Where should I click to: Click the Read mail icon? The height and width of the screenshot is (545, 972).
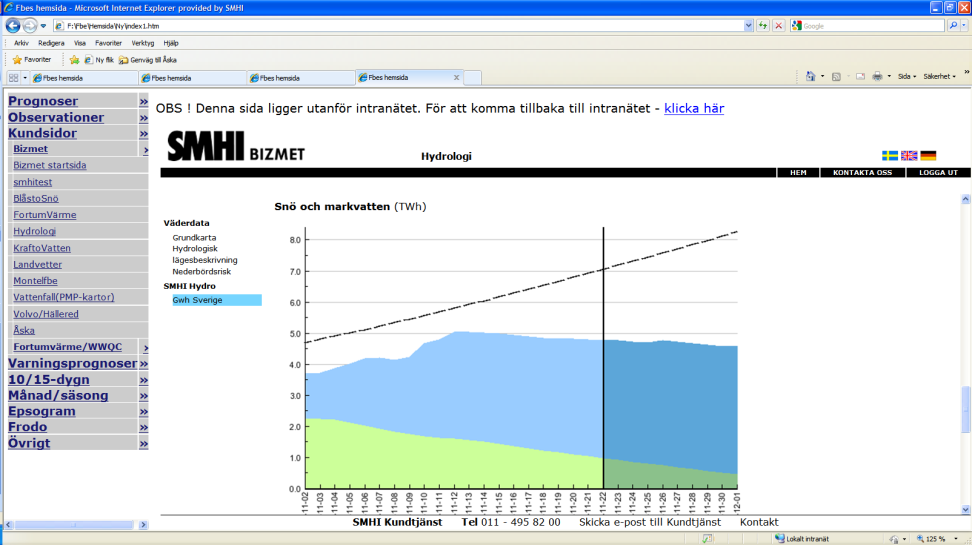pos(860,76)
